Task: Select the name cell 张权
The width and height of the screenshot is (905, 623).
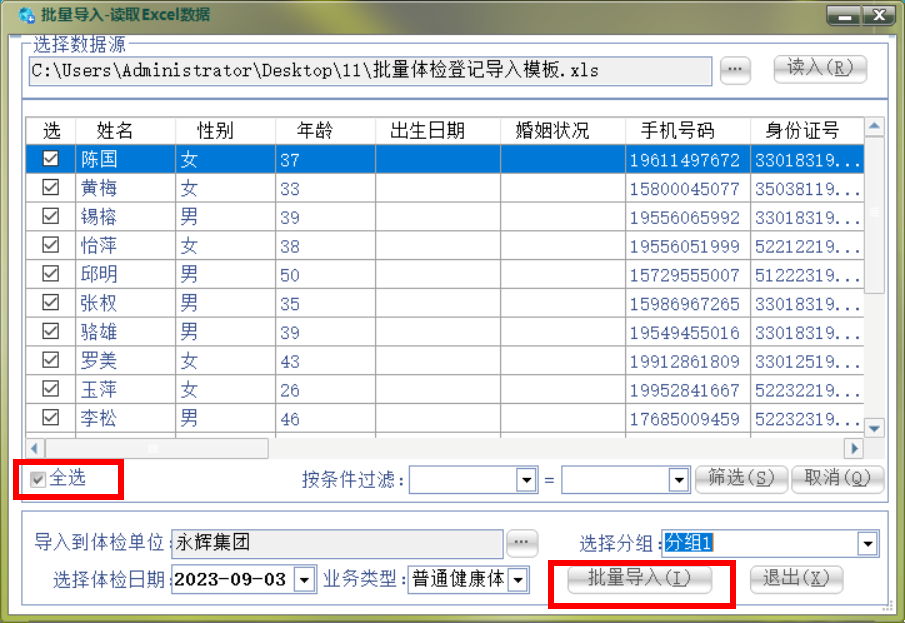Action: [125, 303]
